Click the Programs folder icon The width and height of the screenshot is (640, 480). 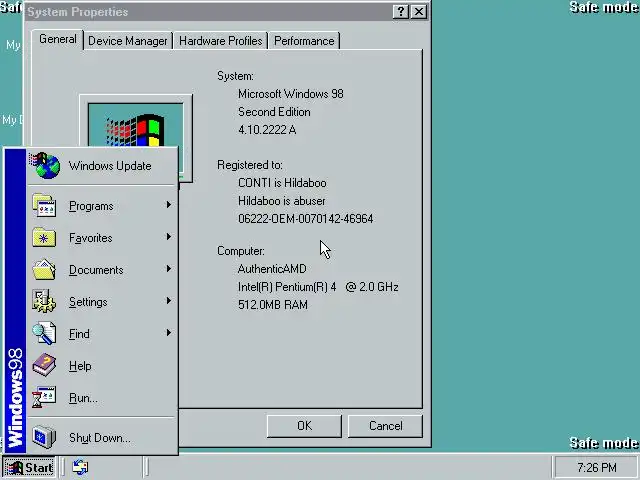point(44,205)
